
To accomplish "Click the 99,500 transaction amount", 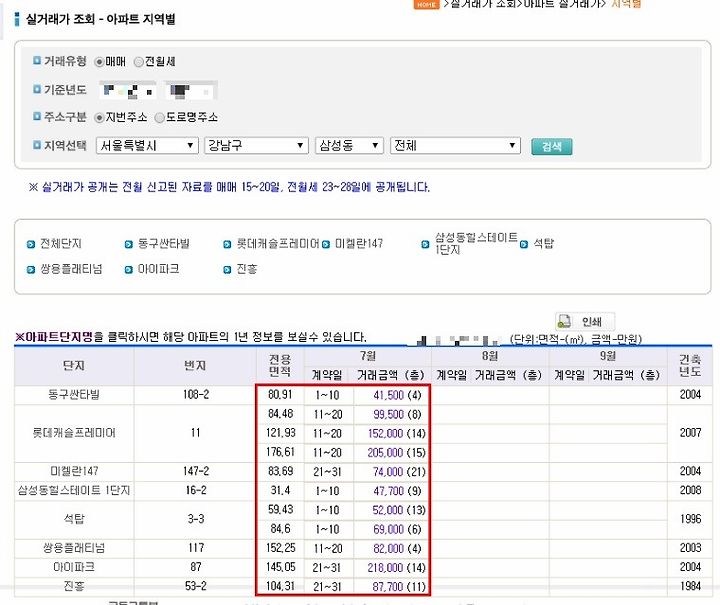I will pyautogui.click(x=388, y=415).
